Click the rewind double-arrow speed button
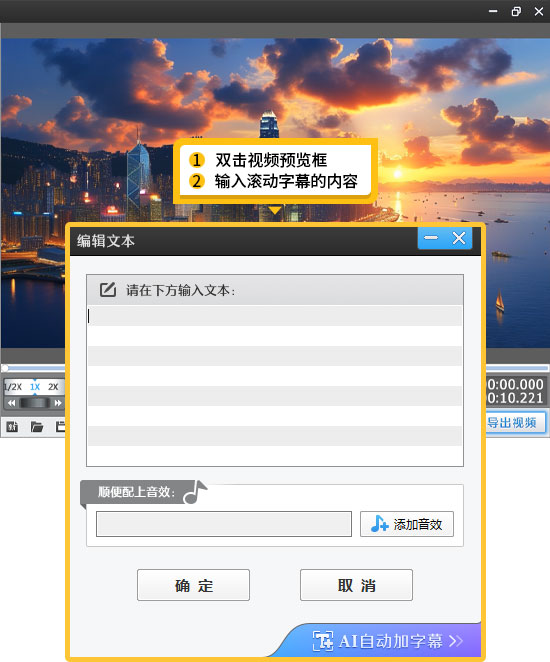 point(11,403)
